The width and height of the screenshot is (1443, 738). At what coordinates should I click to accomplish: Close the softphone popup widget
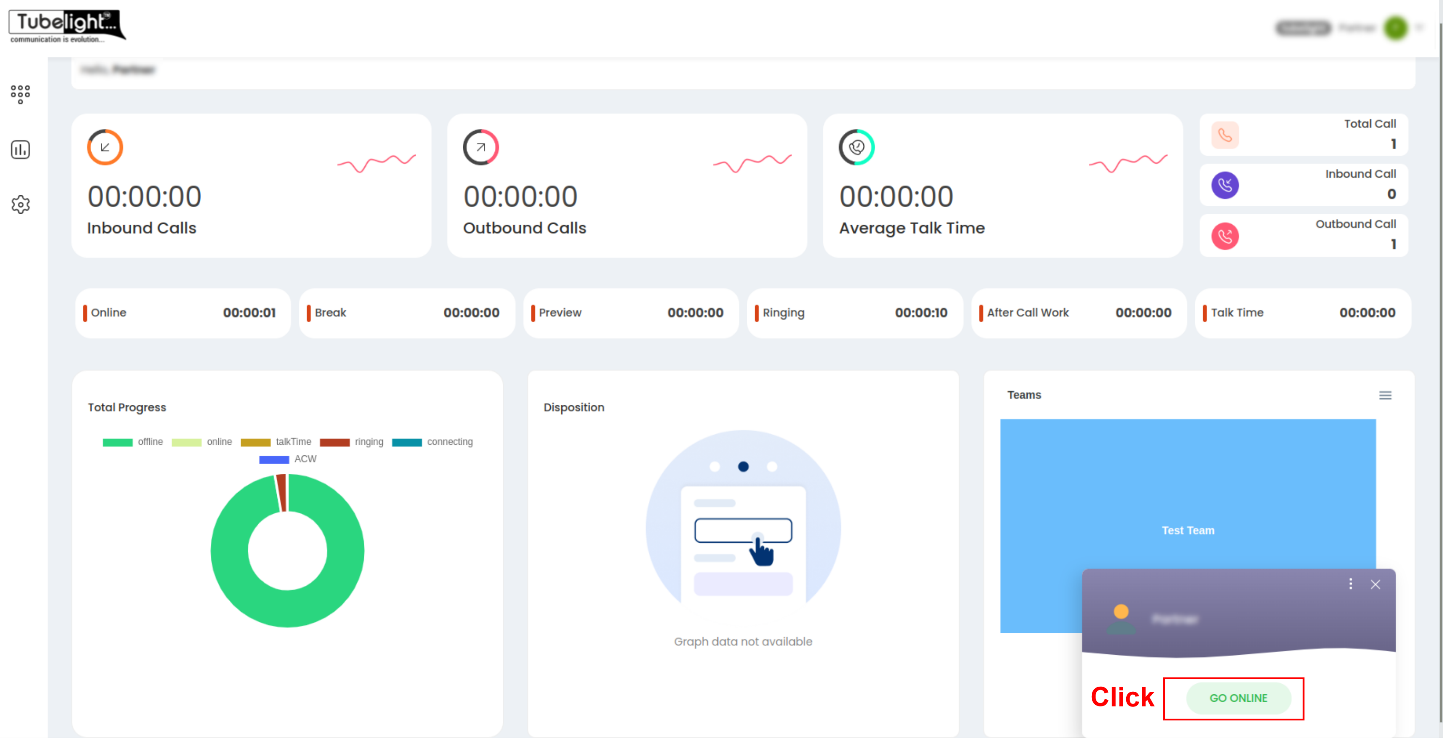(x=1375, y=584)
